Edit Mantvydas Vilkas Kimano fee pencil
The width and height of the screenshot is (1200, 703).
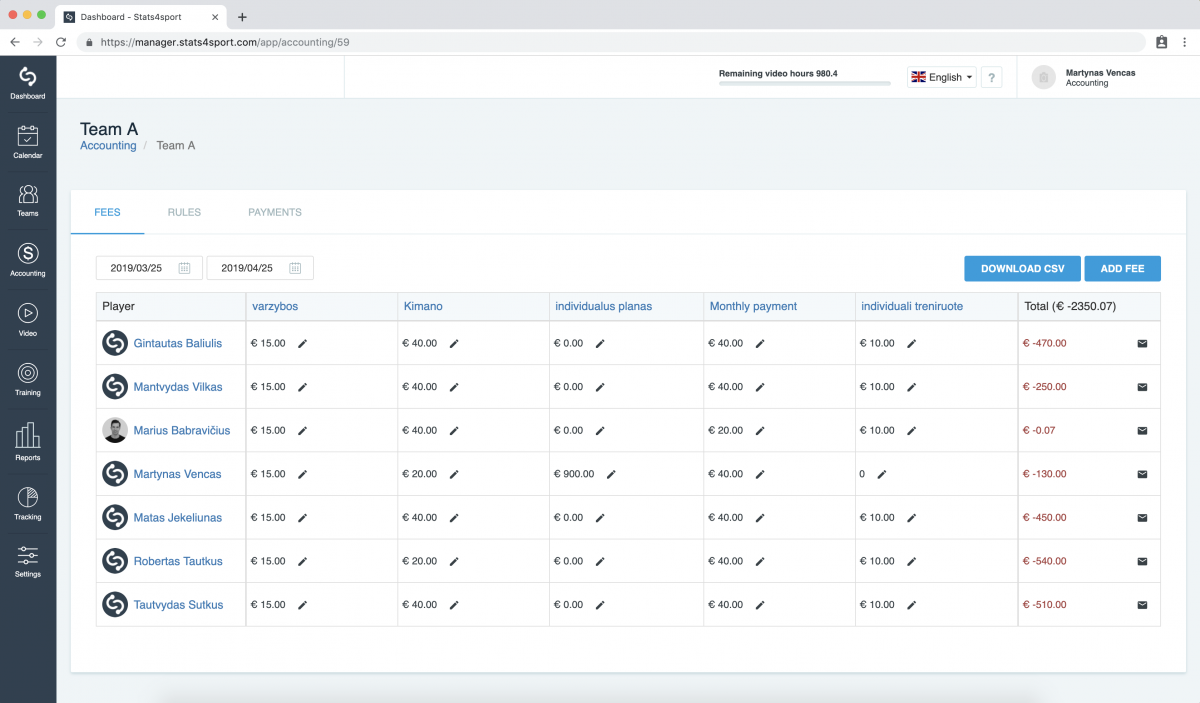pos(454,387)
